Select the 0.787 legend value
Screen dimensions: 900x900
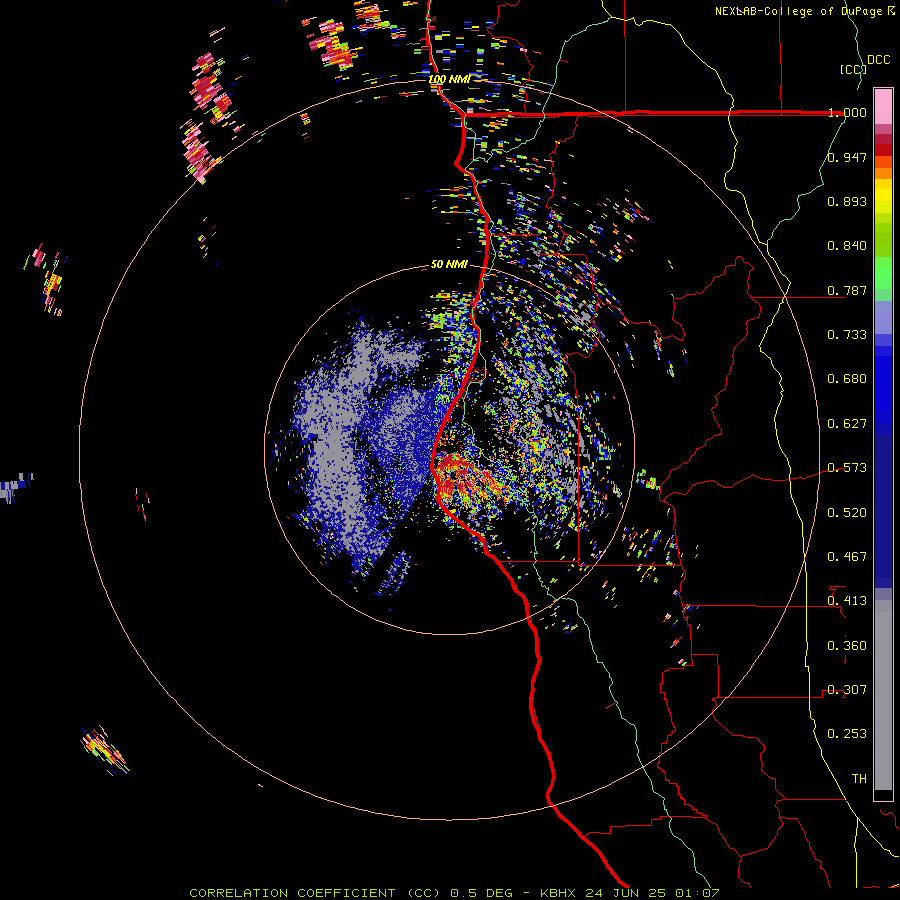847,290
